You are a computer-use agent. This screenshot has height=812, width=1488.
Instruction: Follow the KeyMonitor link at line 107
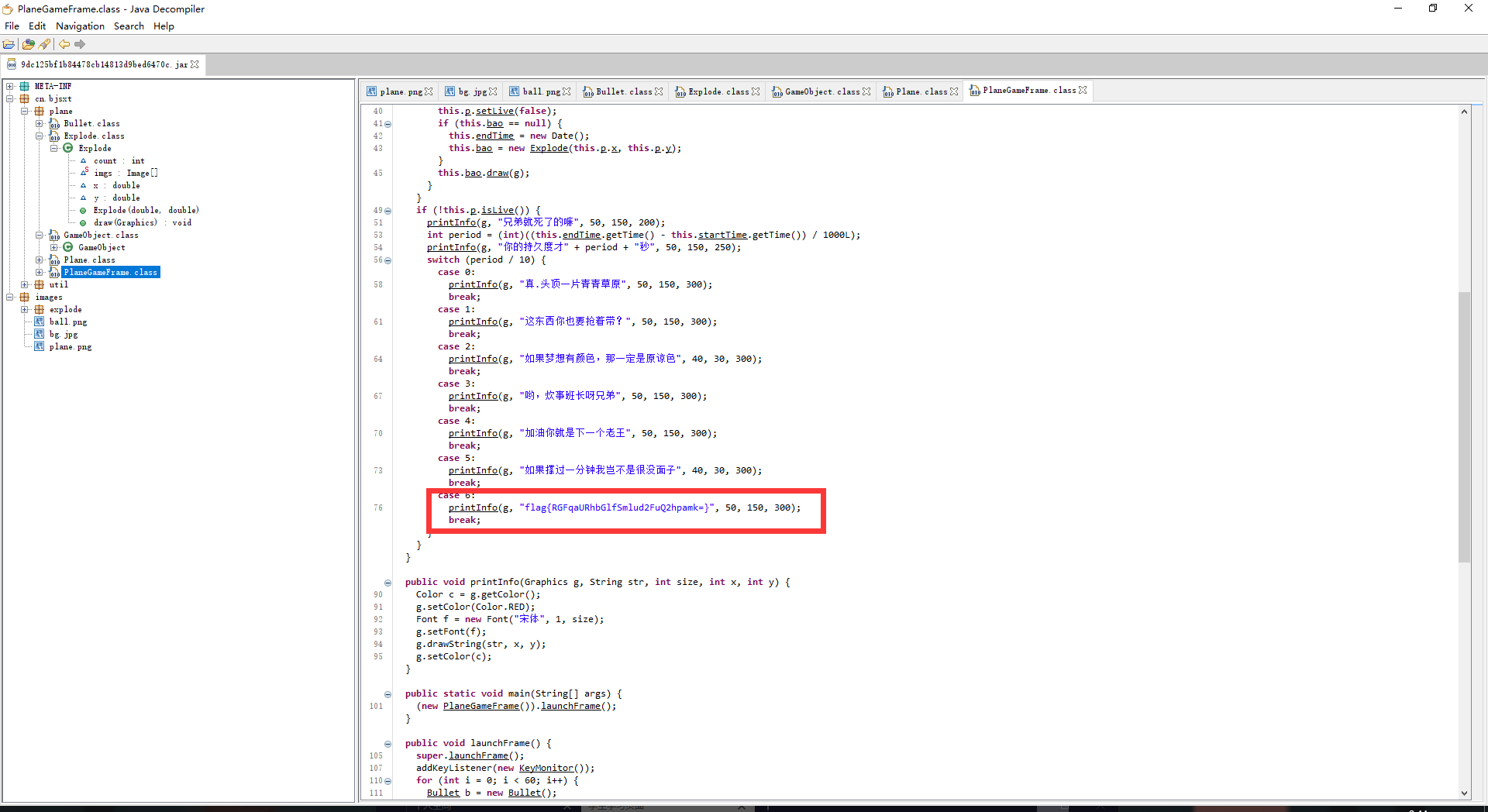pos(546,768)
